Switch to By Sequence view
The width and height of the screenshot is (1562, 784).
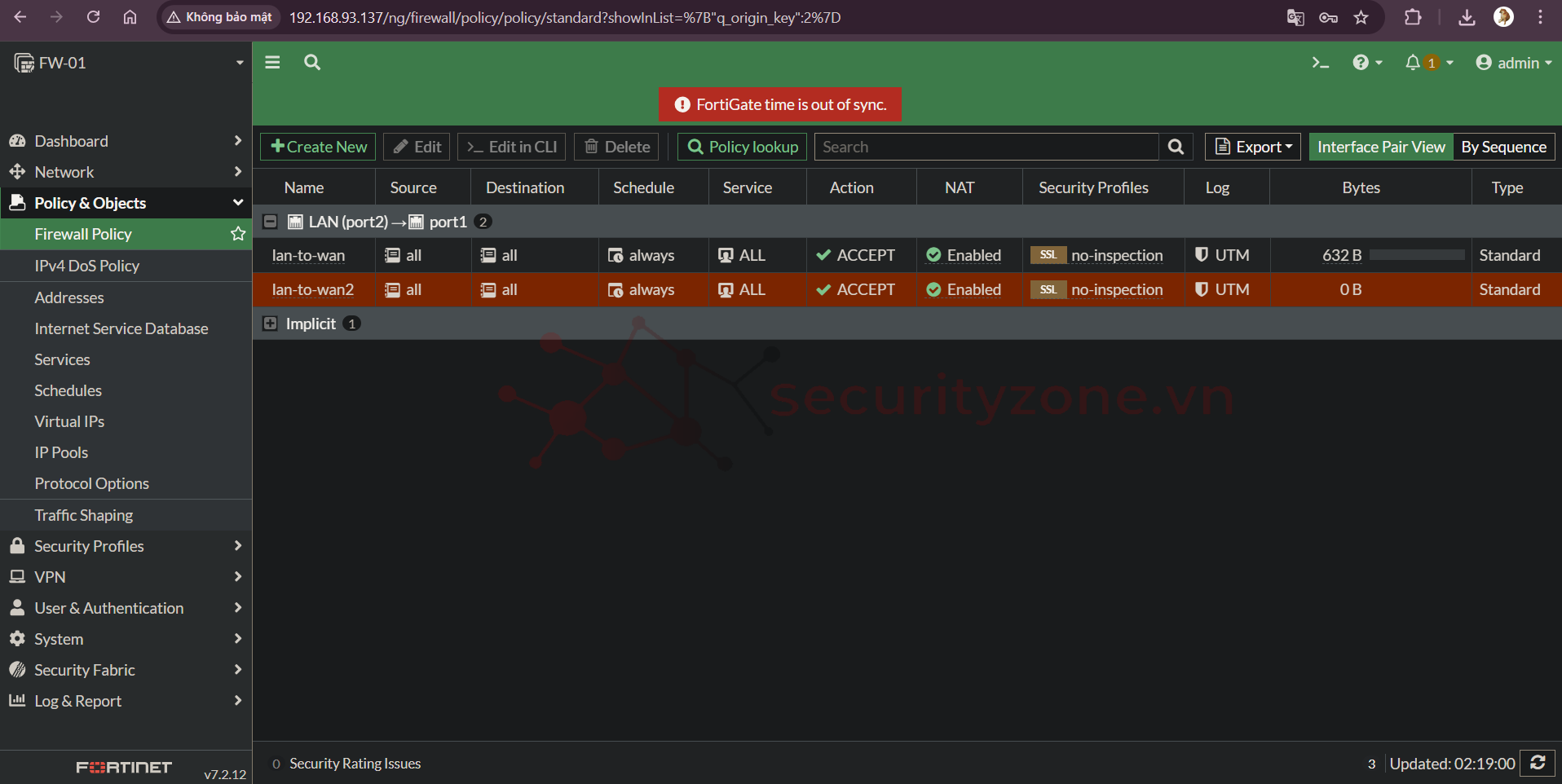pos(1503,147)
